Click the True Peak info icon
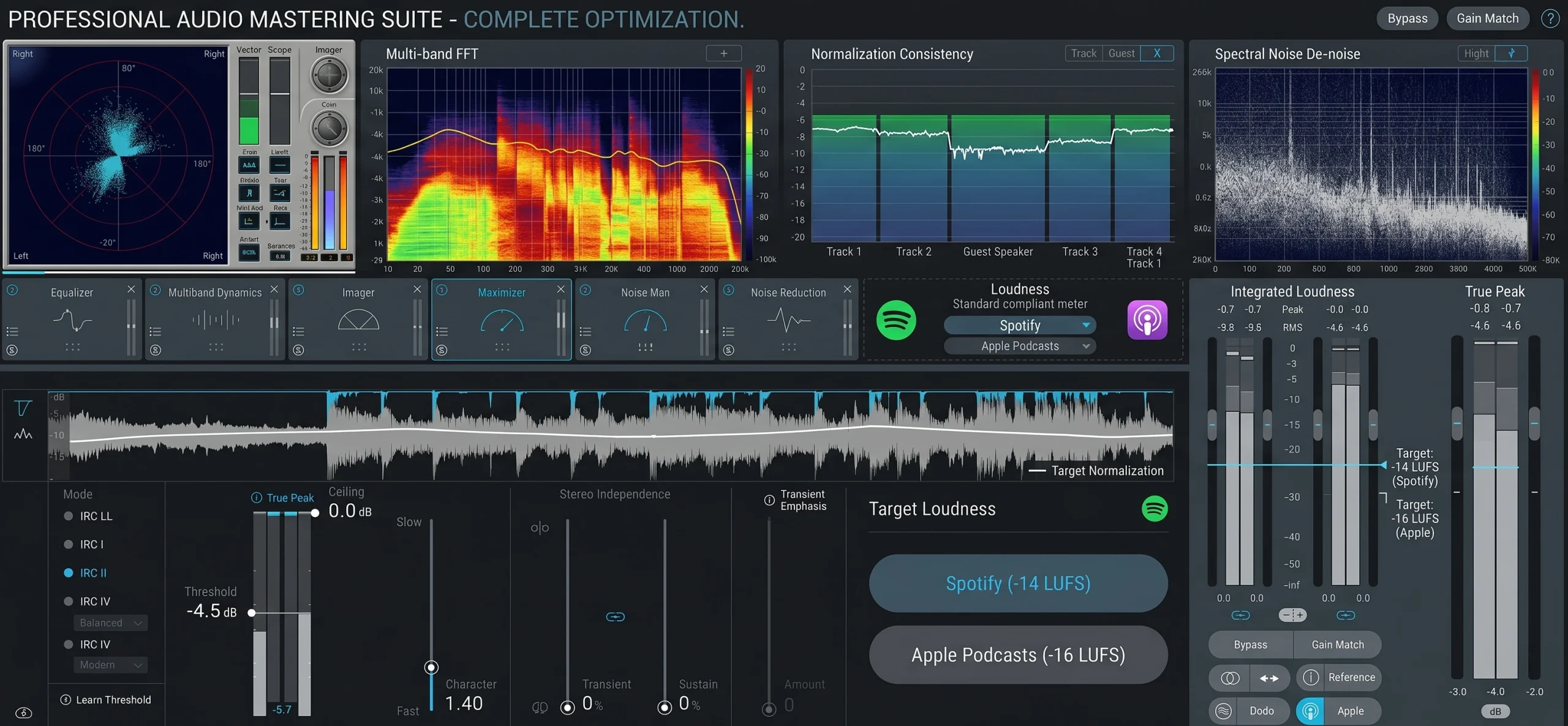This screenshot has width=1568, height=726. pos(257,498)
